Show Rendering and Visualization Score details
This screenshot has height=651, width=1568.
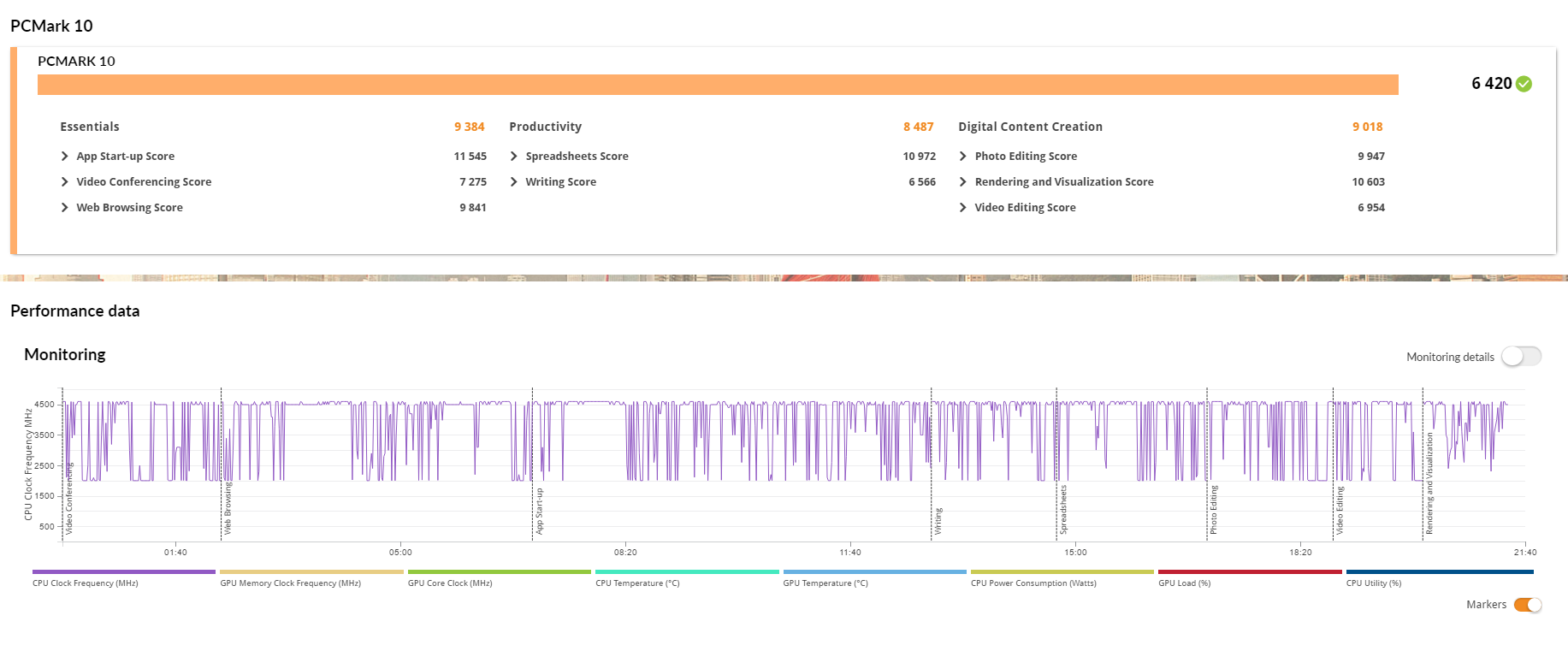click(x=962, y=182)
